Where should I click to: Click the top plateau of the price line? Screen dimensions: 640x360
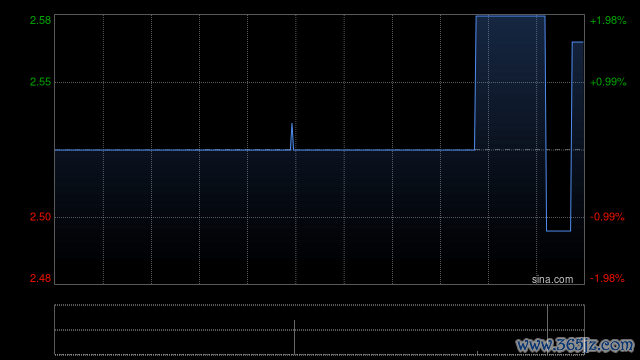[x=510, y=16]
